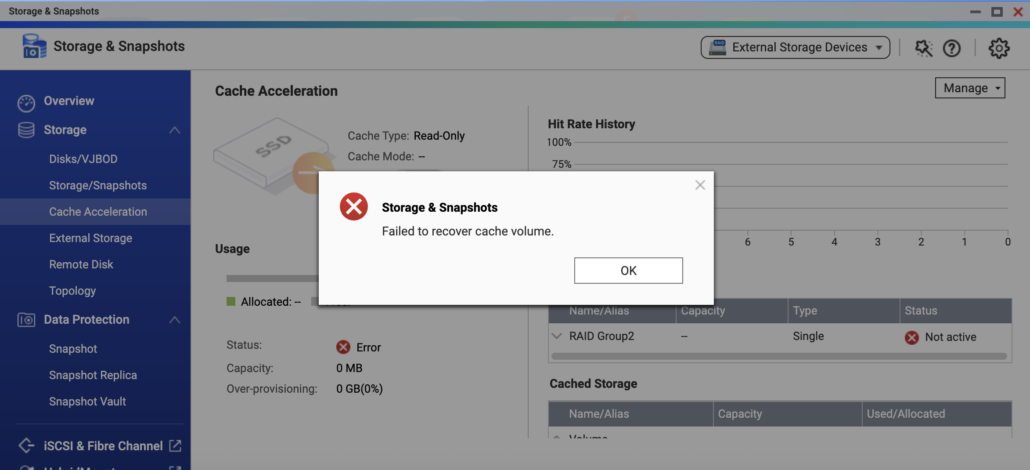The height and width of the screenshot is (470, 1030).
Task: Click the RAID table horizontal scrollbar
Action: (x=779, y=356)
